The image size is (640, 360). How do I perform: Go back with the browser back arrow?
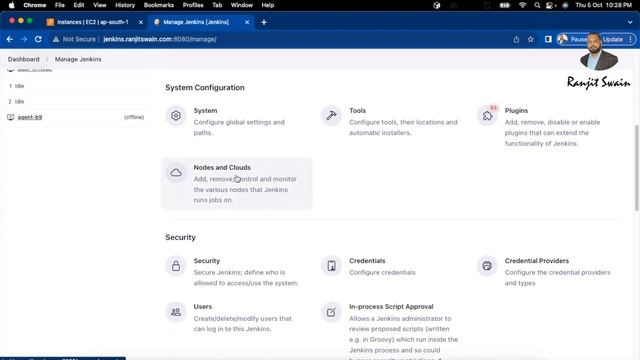[10, 39]
